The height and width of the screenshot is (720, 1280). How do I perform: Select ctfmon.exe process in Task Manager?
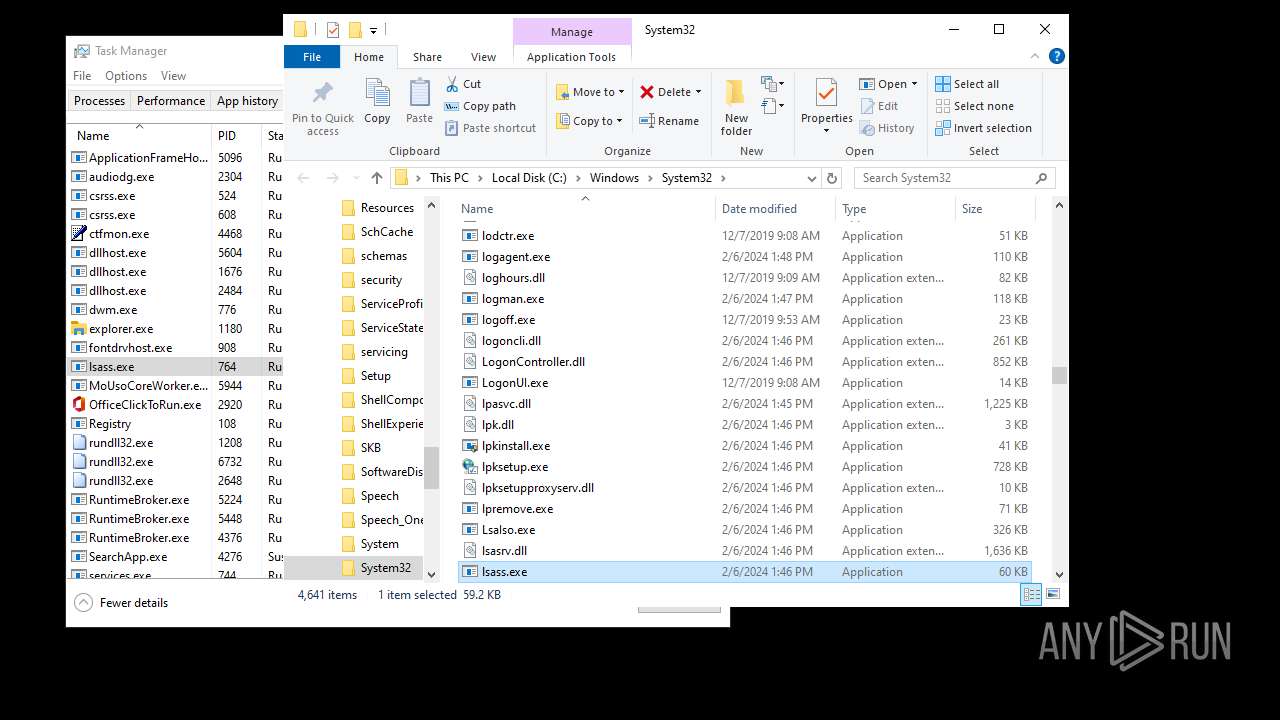pos(176,234)
